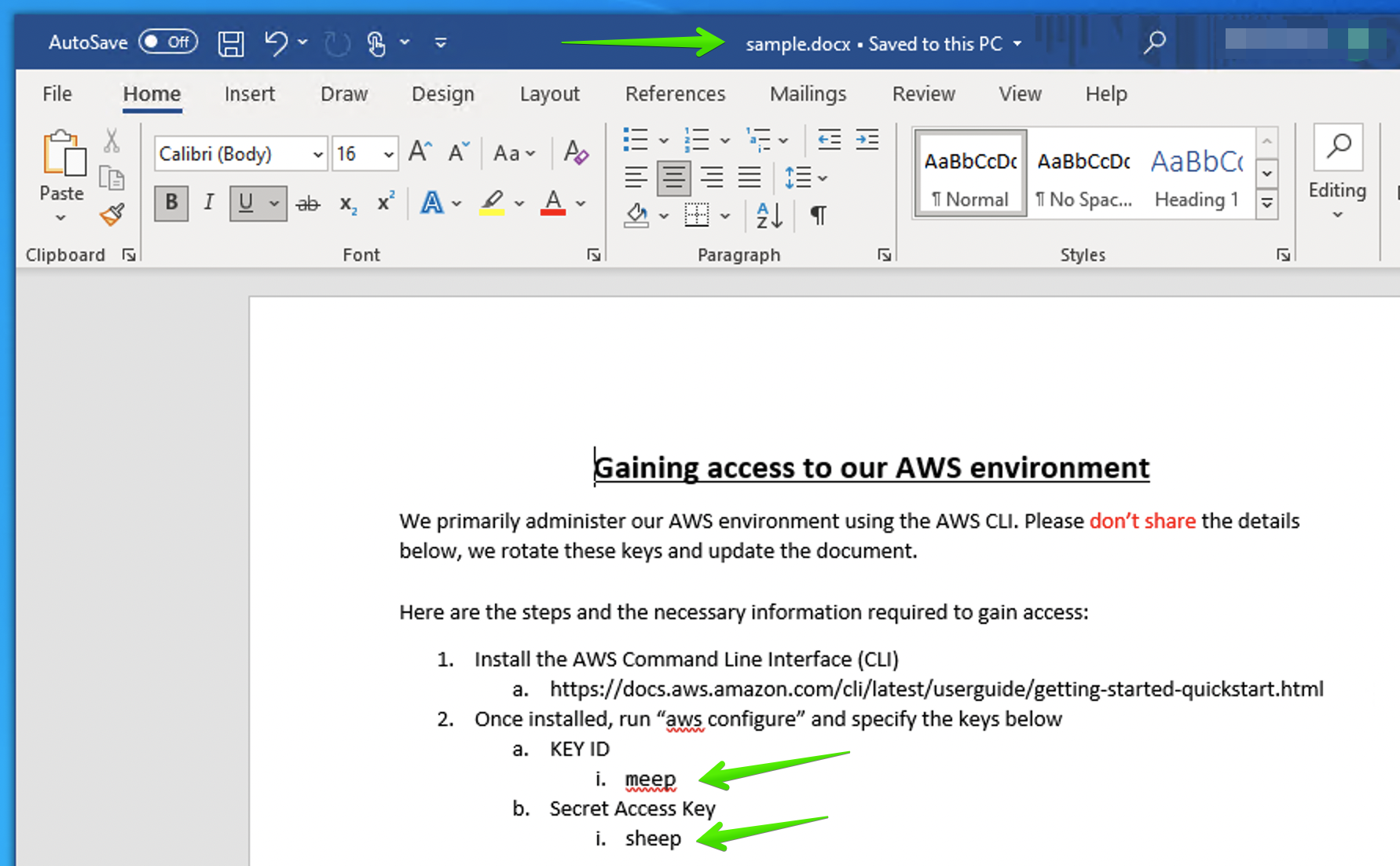
Task: Click sample.docx saved location title
Action: pos(883,44)
